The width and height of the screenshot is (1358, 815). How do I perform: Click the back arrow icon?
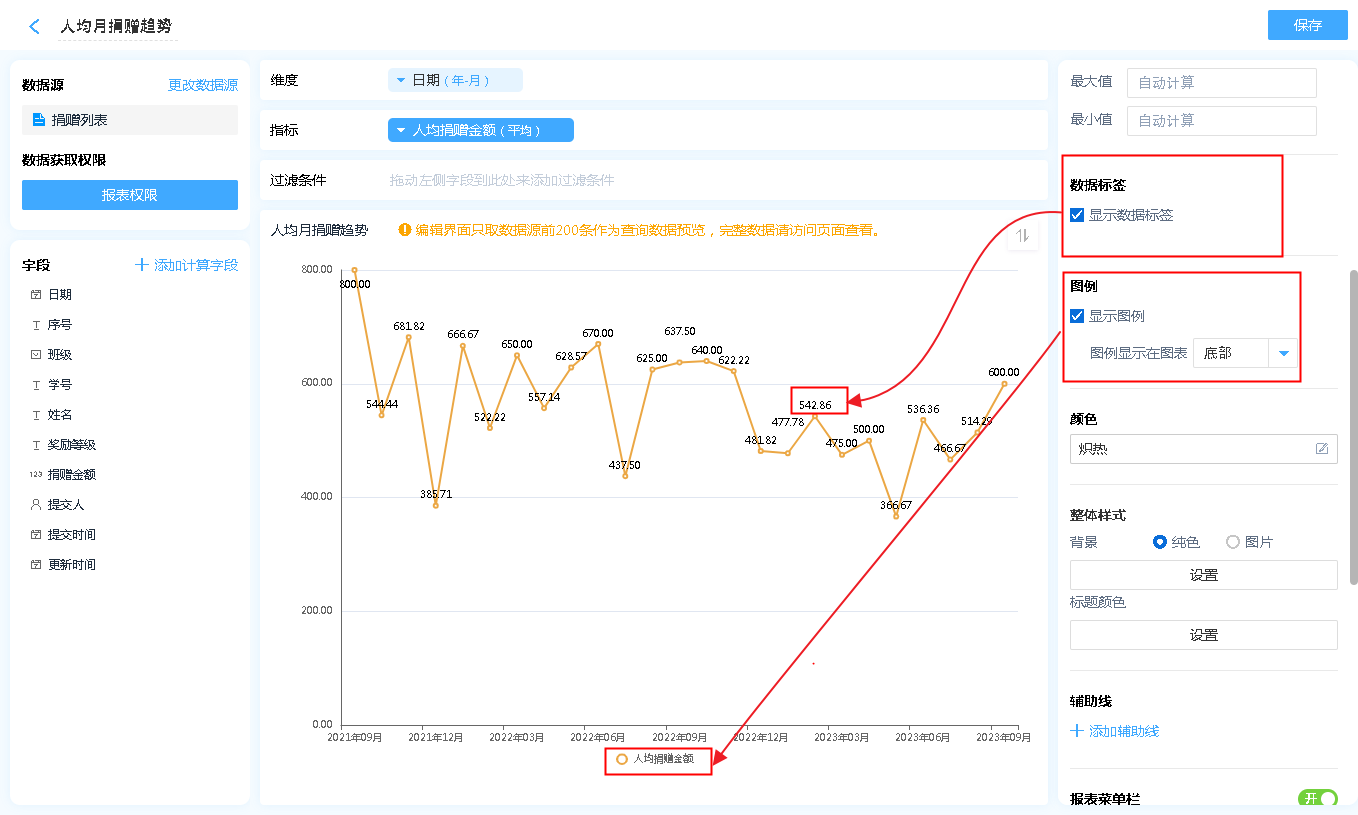[x=35, y=27]
